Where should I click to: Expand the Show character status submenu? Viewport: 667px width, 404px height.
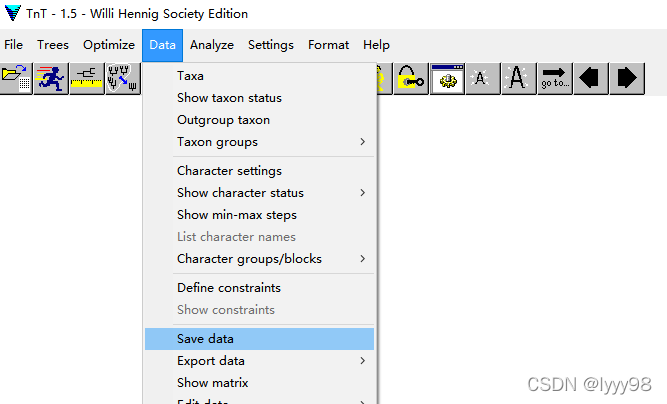tap(259, 193)
